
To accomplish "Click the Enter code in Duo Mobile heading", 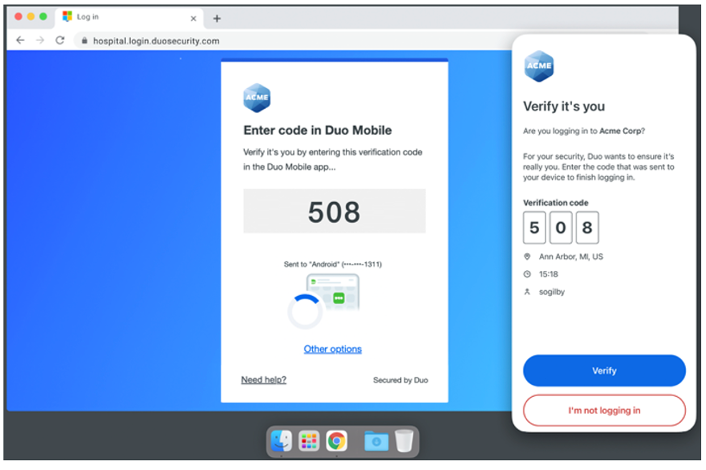I will click(318, 131).
